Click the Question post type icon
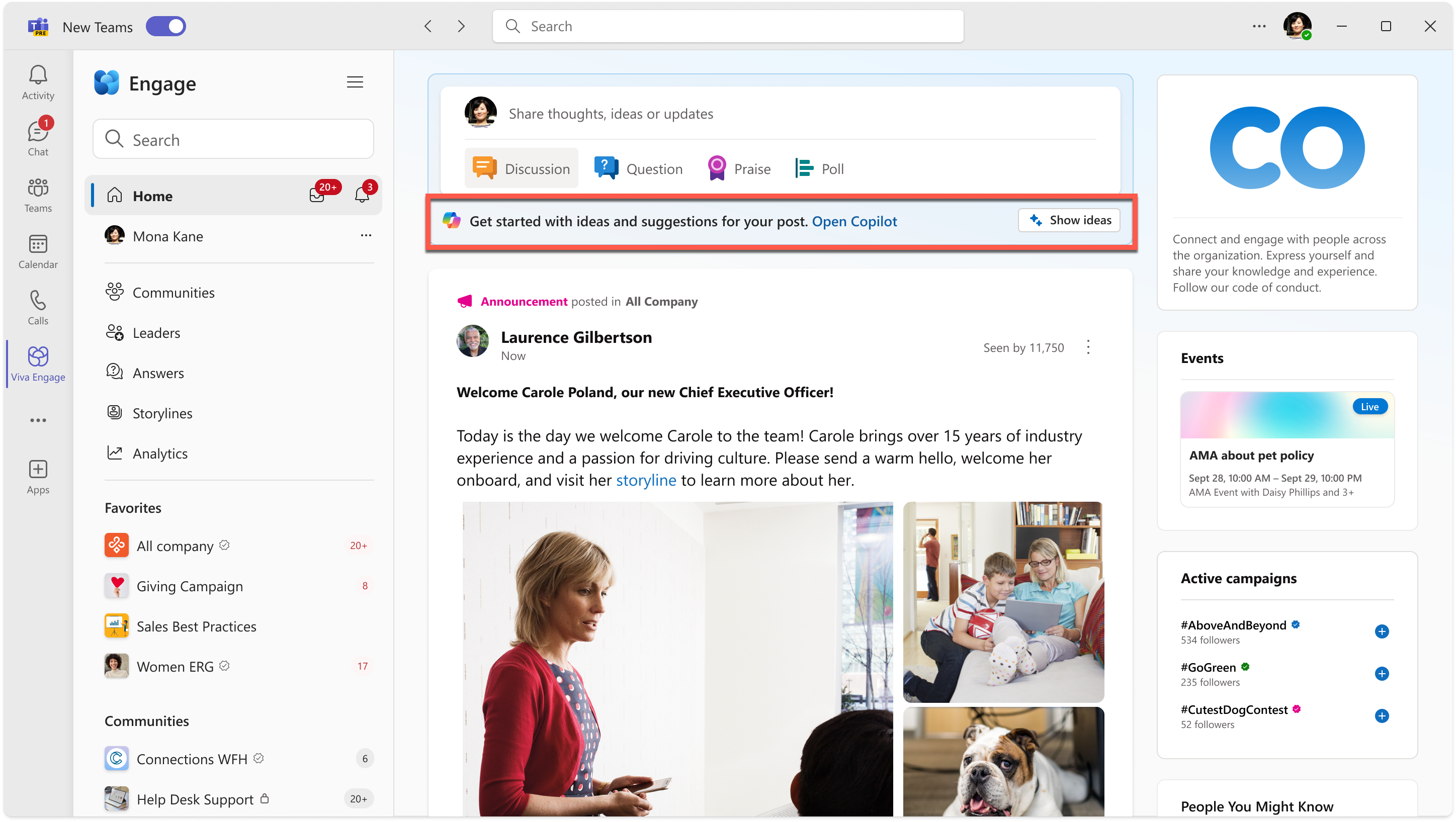The image size is (1456, 822). (604, 167)
